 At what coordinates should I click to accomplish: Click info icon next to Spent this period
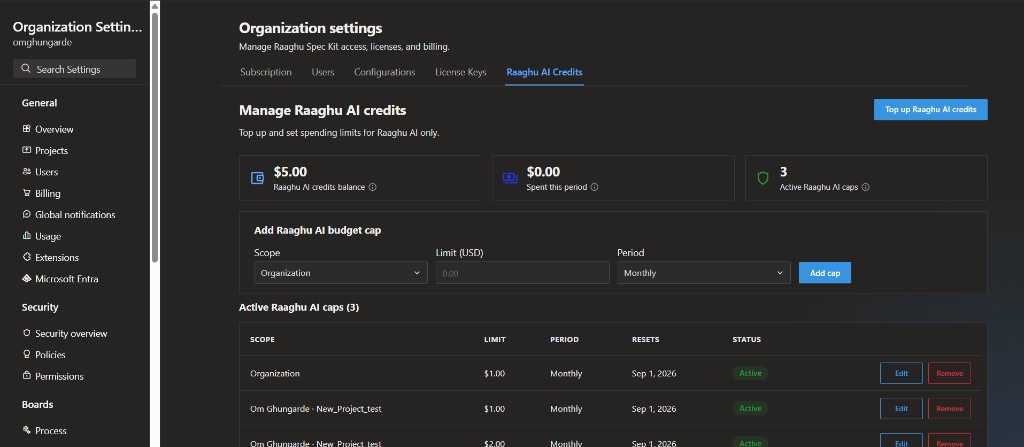click(594, 187)
